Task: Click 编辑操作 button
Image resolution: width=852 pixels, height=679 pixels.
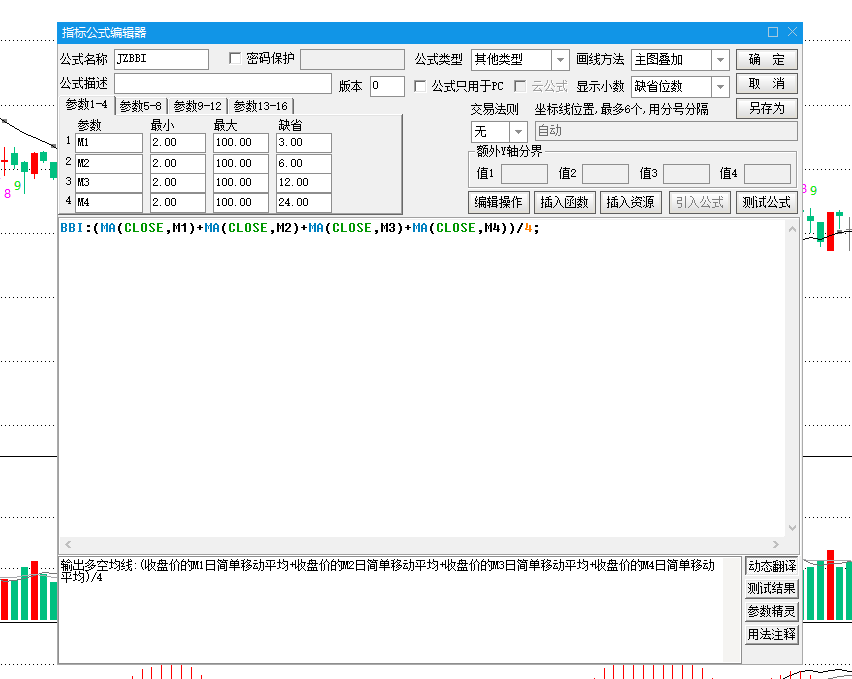Action: coord(498,202)
